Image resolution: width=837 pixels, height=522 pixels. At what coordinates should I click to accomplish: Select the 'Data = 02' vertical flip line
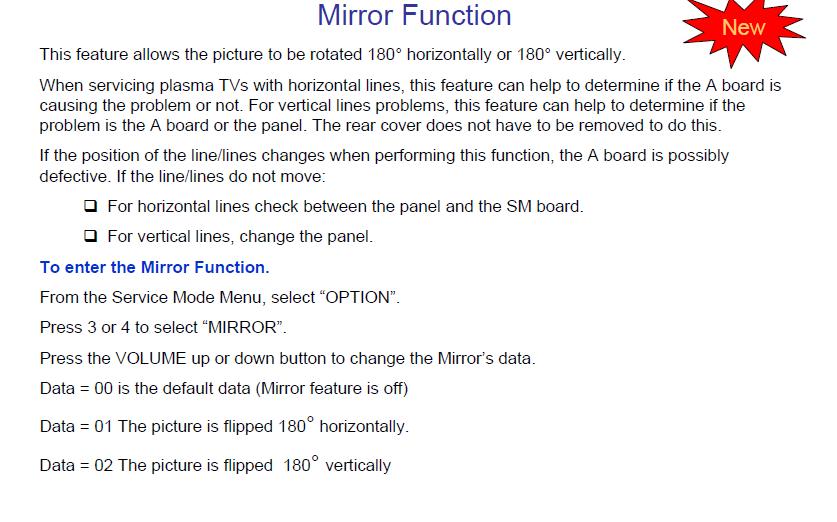pos(215,465)
